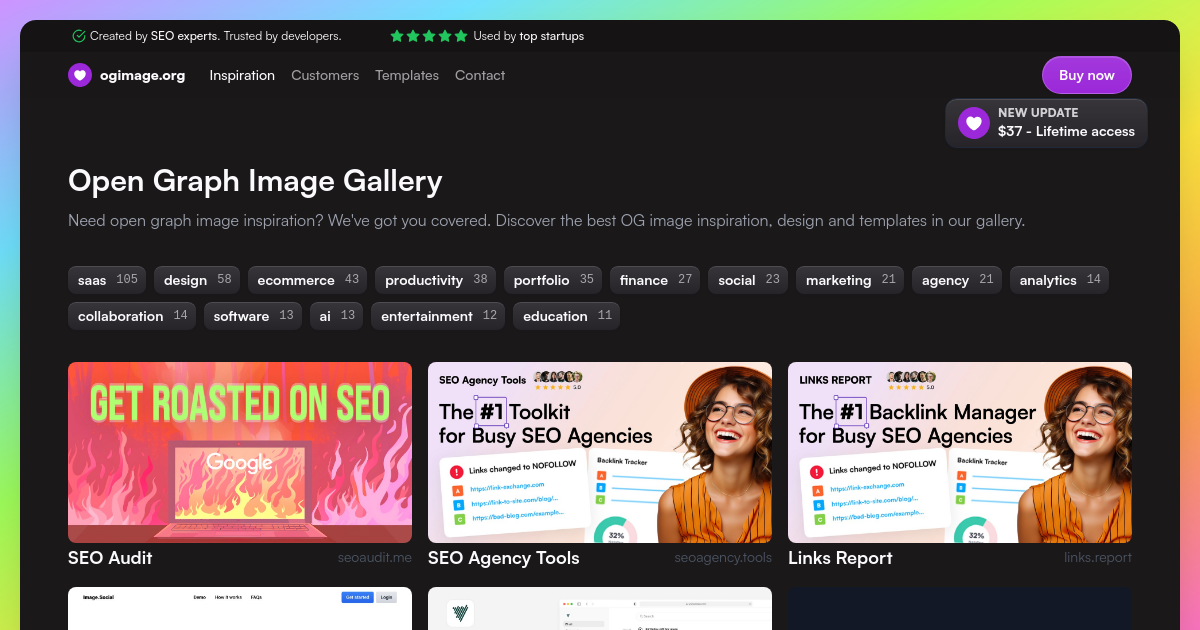Toggle the ecommerce category filter

tap(307, 280)
